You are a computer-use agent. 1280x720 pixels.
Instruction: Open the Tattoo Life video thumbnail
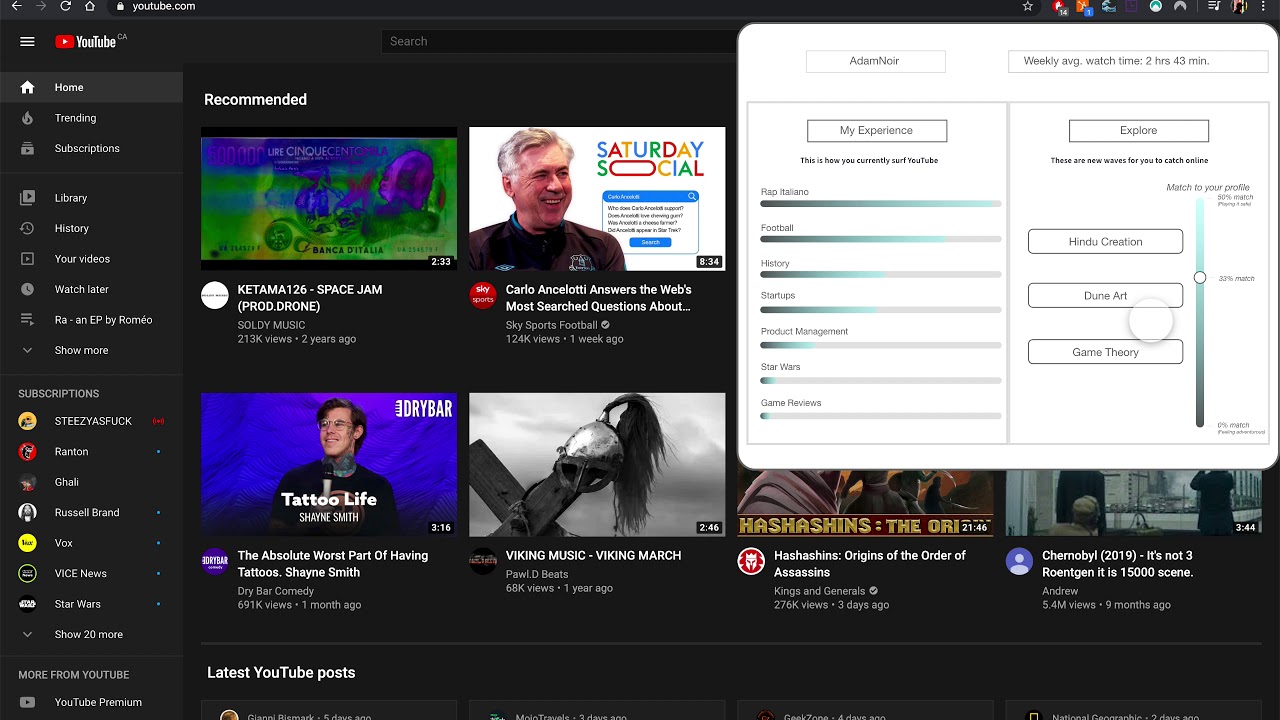329,464
